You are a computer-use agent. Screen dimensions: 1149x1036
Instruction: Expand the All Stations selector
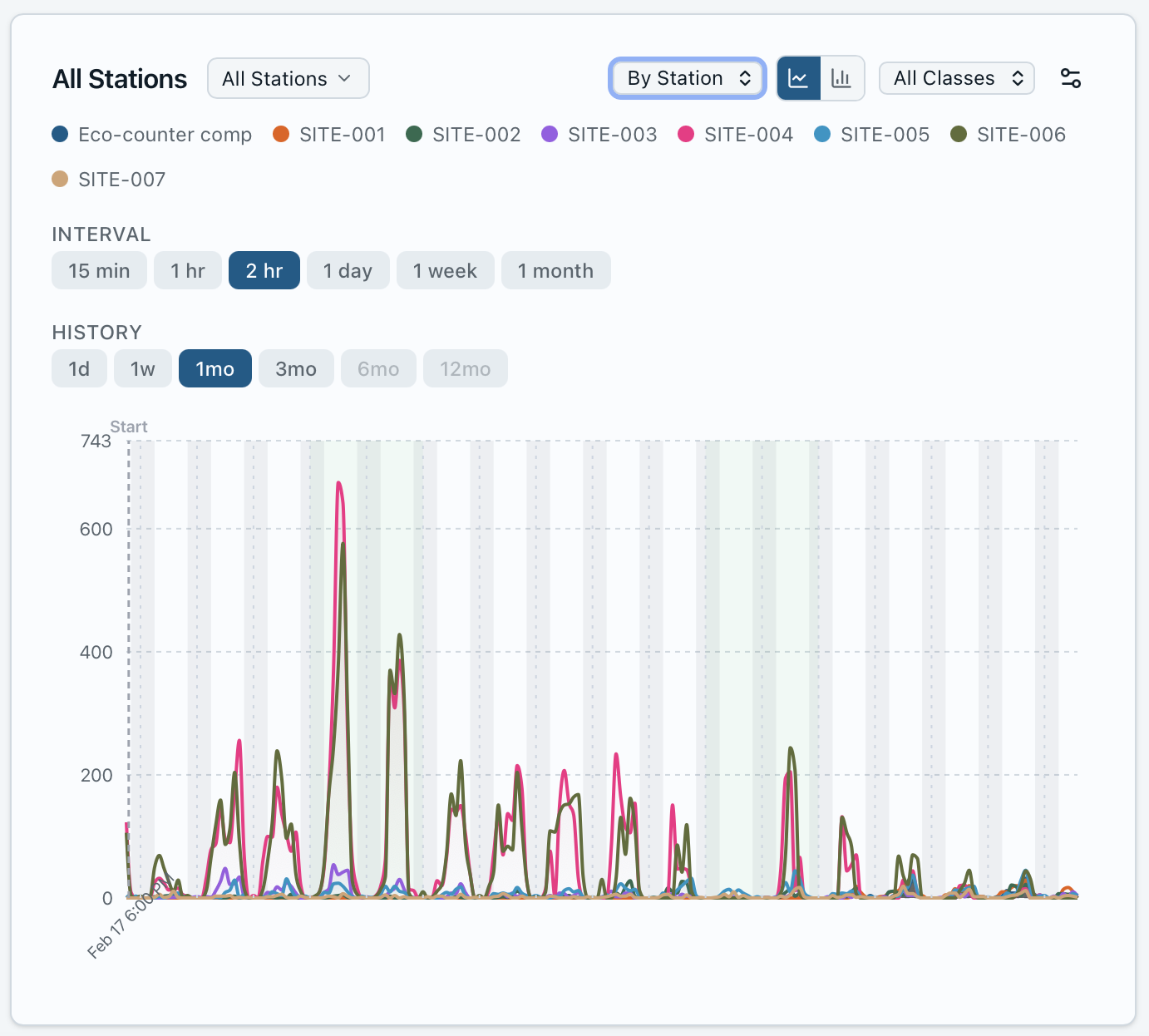tap(288, 78)
